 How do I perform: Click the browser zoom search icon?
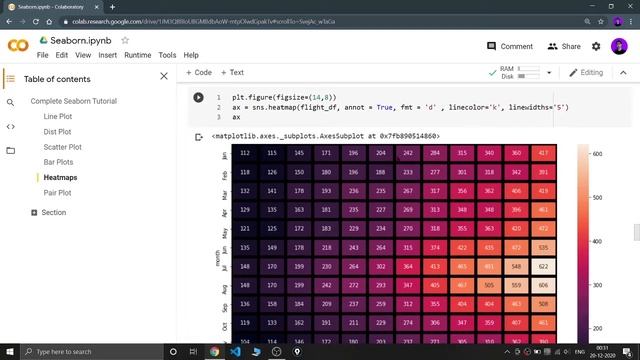click(587, 22)
